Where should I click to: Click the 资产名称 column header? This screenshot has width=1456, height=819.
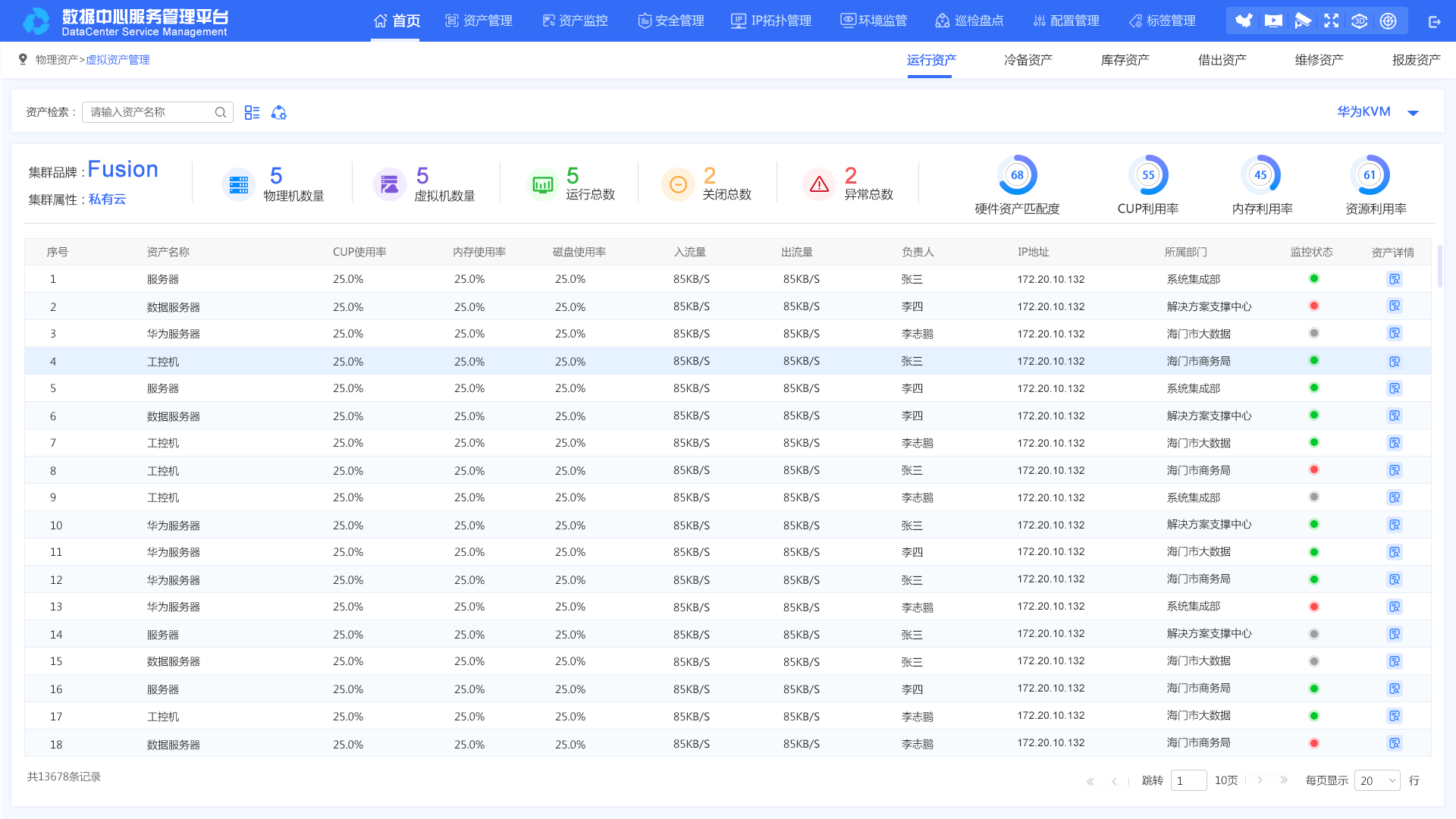[x=168, y=252]
